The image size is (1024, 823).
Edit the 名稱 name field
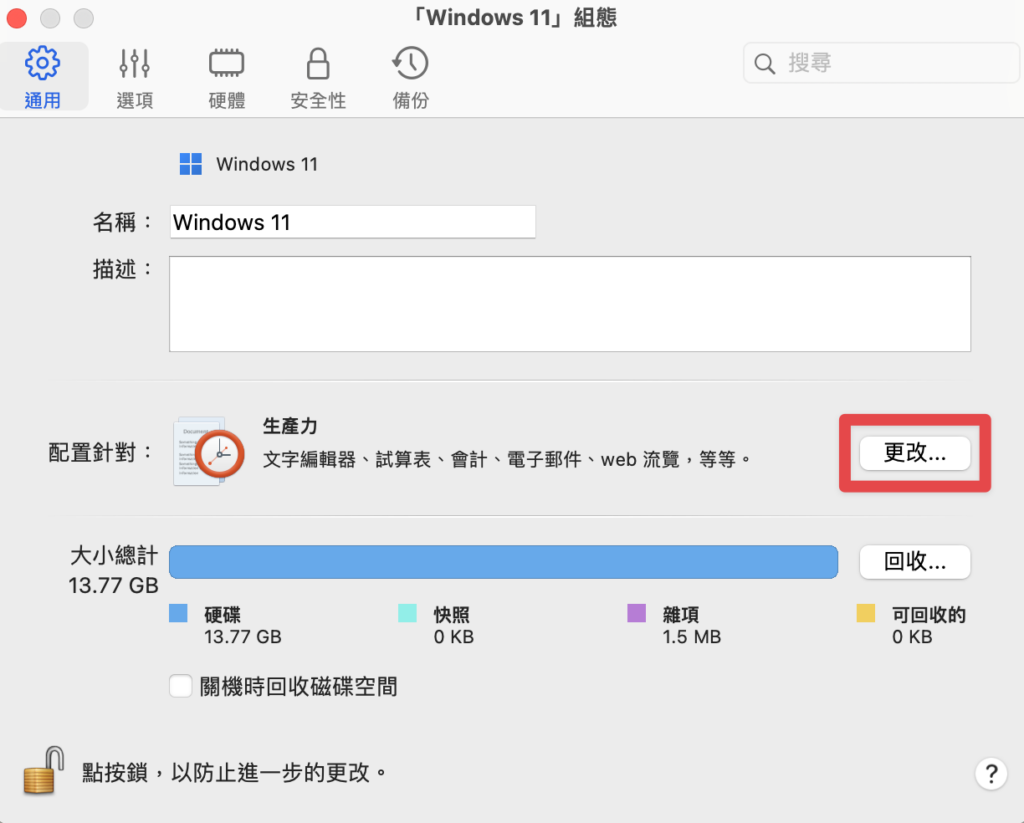[353, 222]
